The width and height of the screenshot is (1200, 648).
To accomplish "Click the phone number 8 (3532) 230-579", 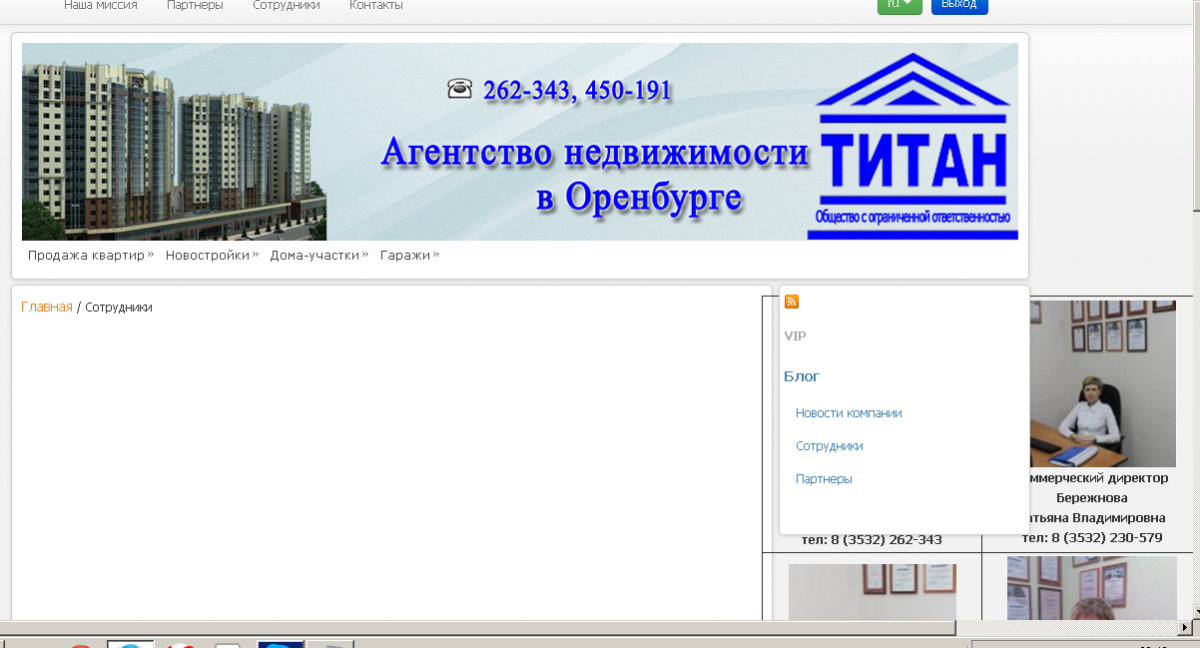I will 1105,538.
